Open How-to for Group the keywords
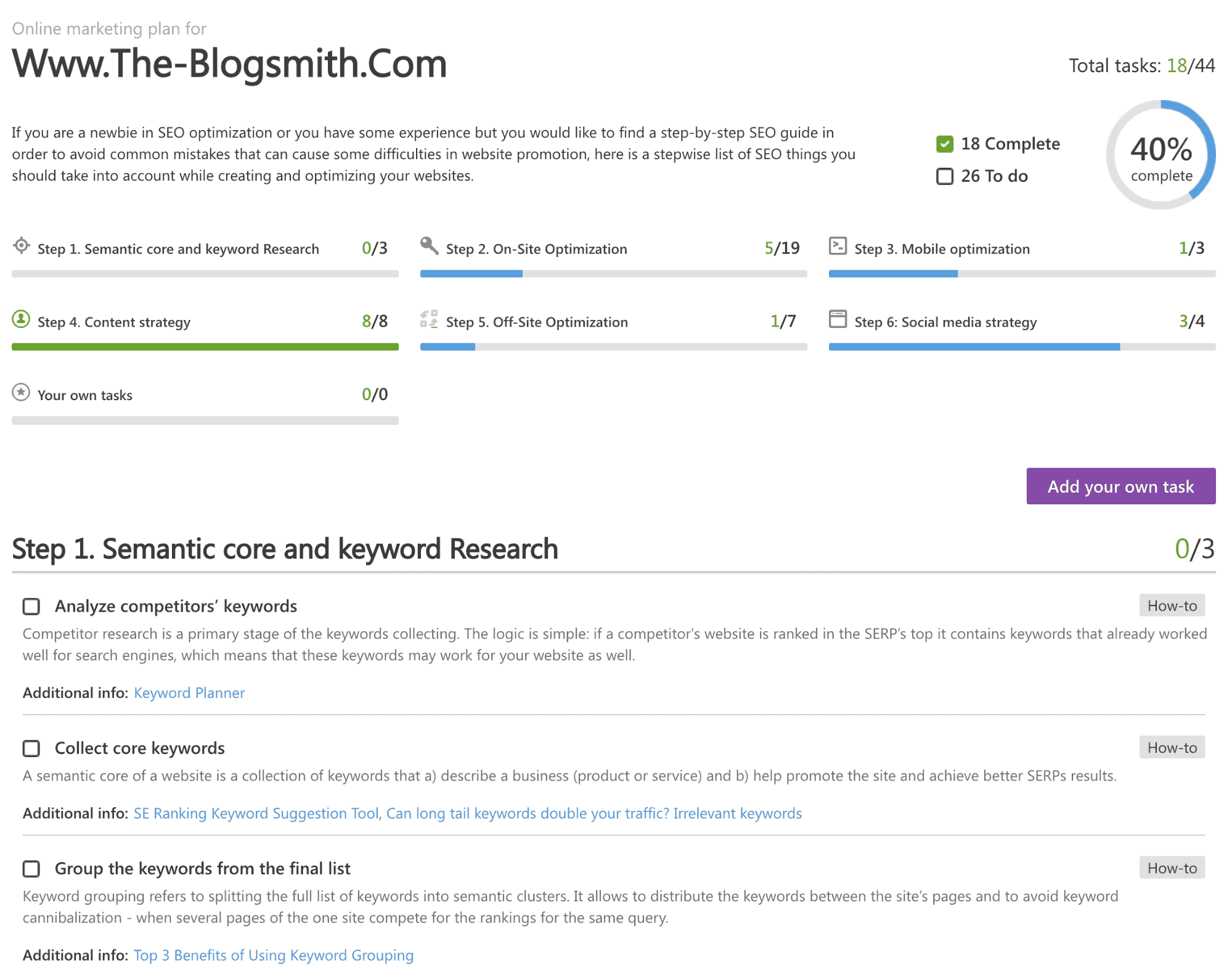The width and height of the screenshot is (1232, 976). click(1172, 868)
